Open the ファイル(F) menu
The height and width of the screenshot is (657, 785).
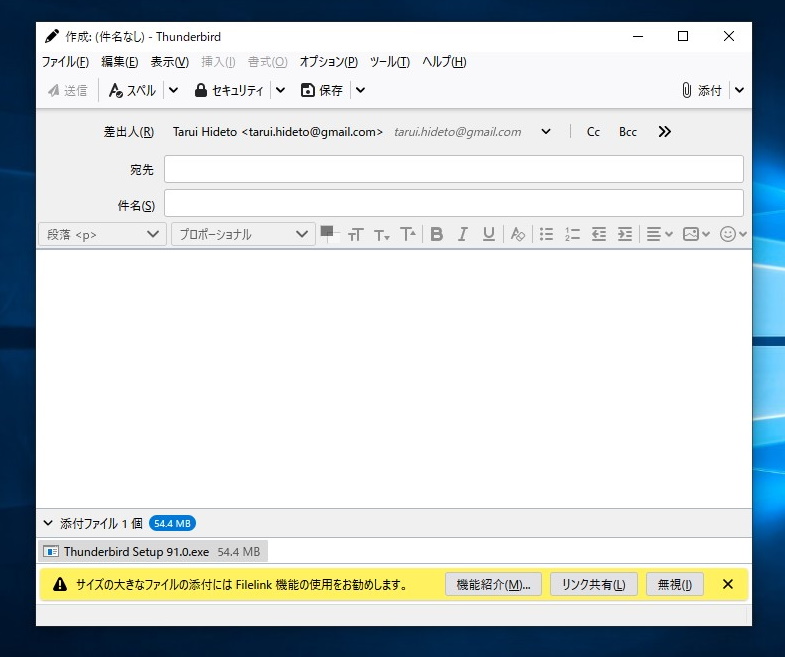click(65, 62)
